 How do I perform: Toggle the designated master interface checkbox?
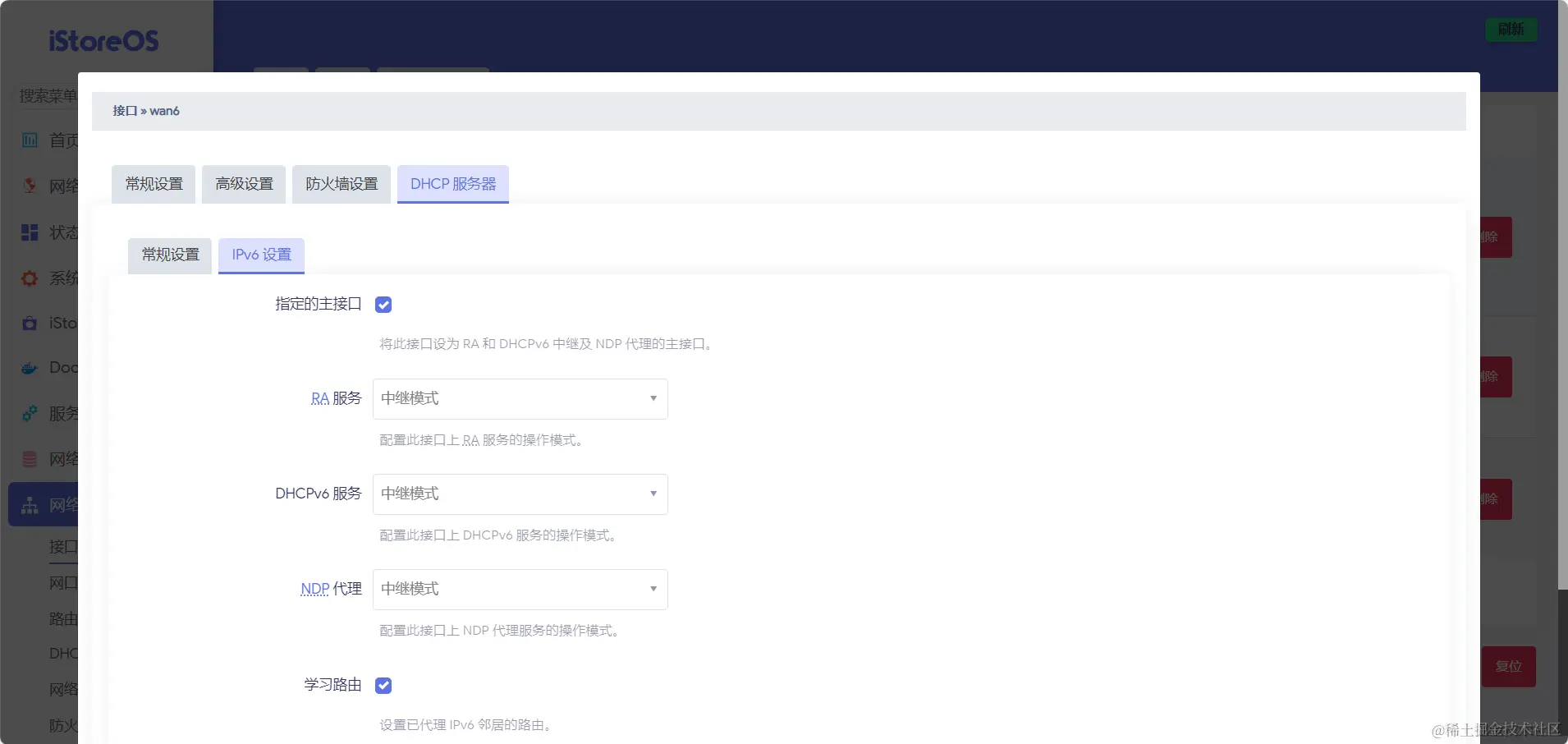(383, 305)
